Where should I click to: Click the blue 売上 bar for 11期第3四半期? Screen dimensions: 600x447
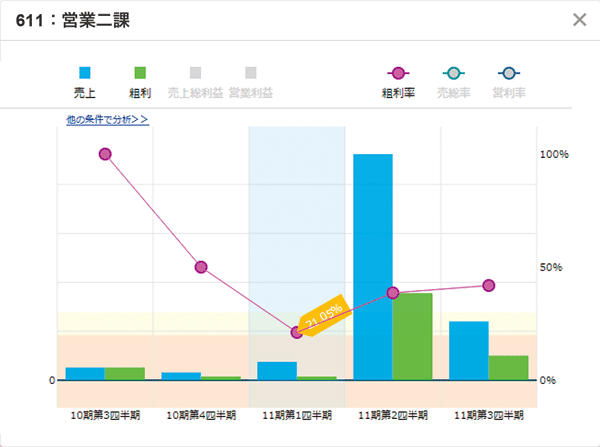tap(469, 350)
